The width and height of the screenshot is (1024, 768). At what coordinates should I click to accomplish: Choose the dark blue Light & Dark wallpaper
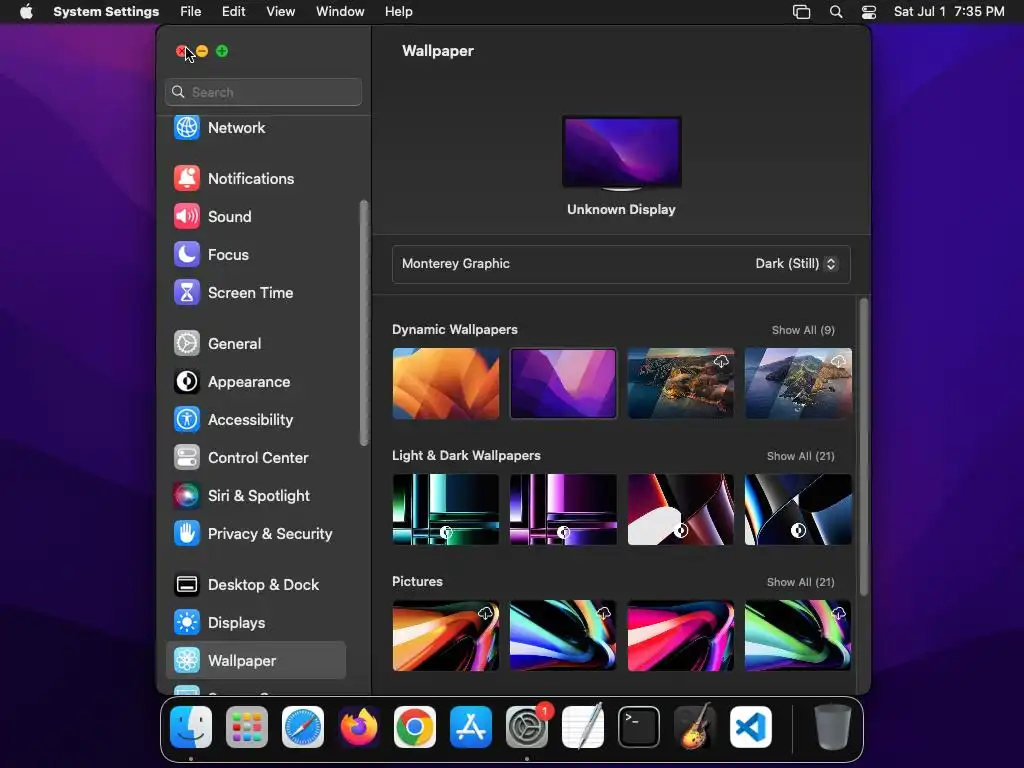(x=798, y=509)
